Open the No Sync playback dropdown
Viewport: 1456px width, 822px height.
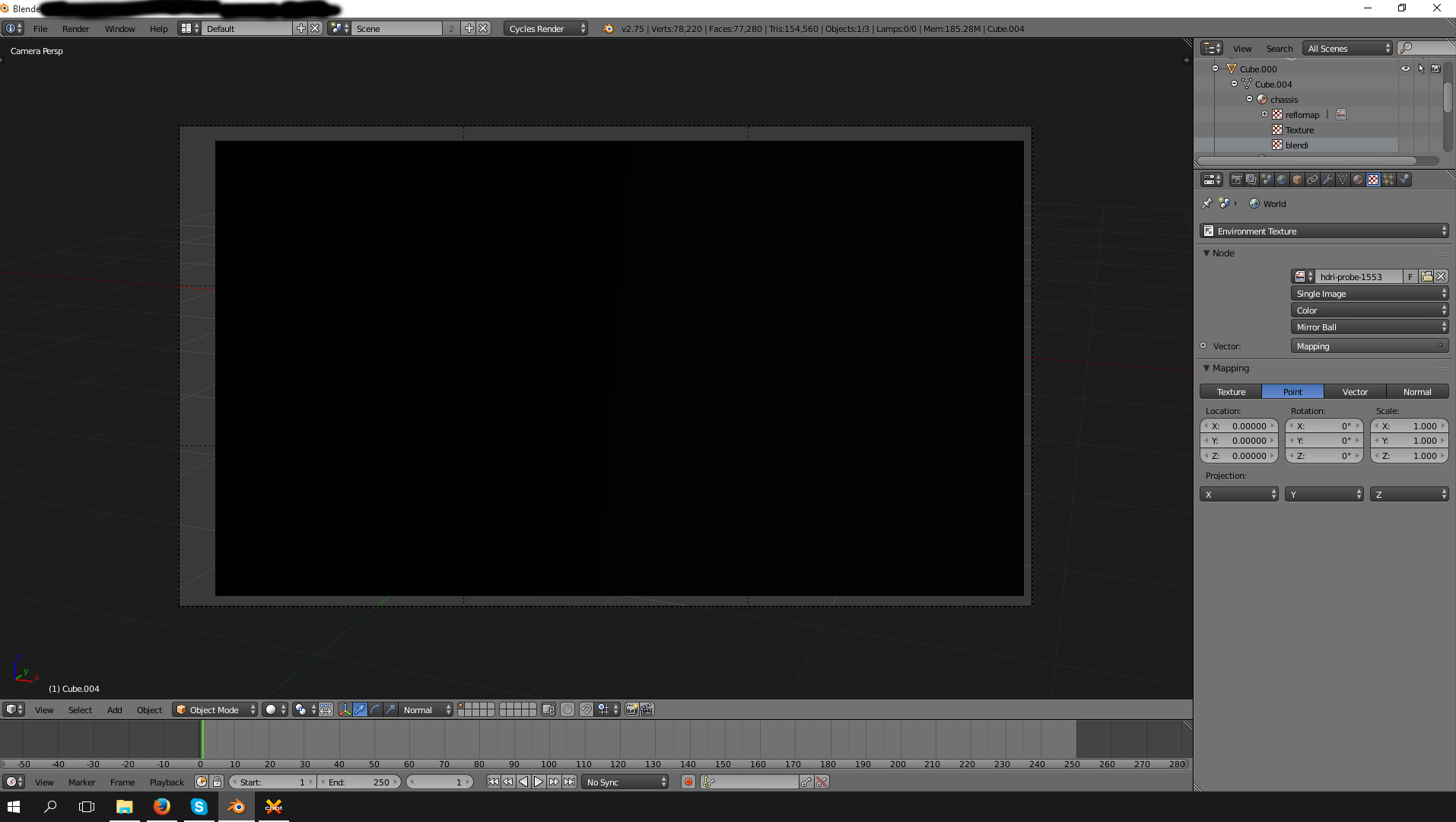625,782
